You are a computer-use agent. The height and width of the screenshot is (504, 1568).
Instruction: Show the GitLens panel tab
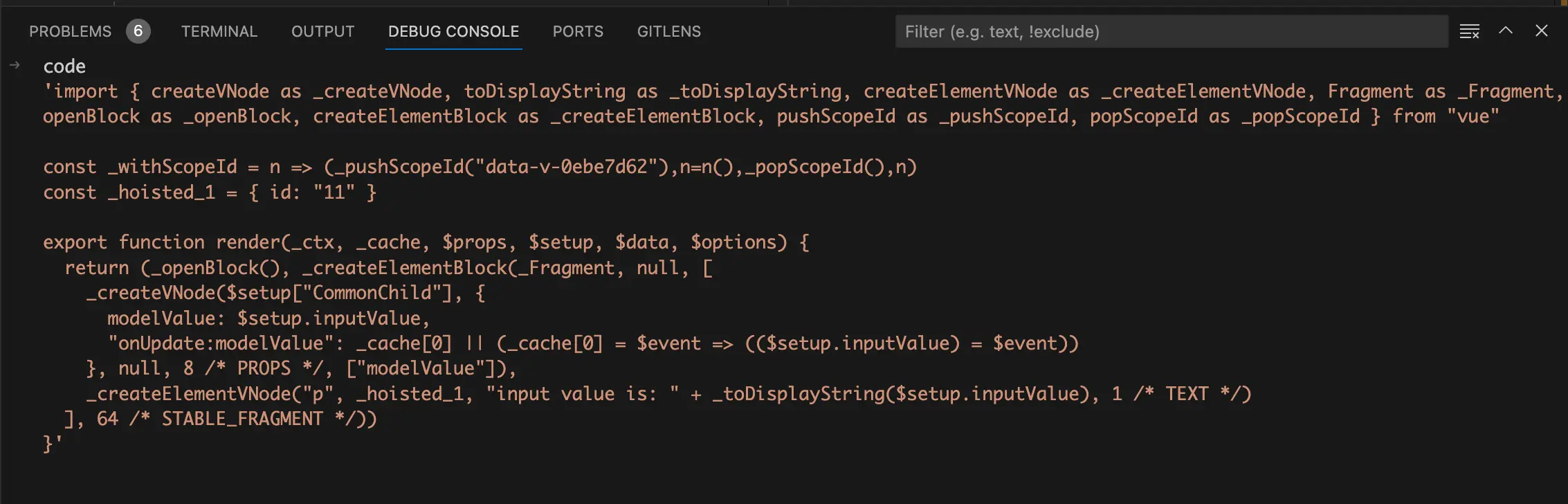(668, 32)
